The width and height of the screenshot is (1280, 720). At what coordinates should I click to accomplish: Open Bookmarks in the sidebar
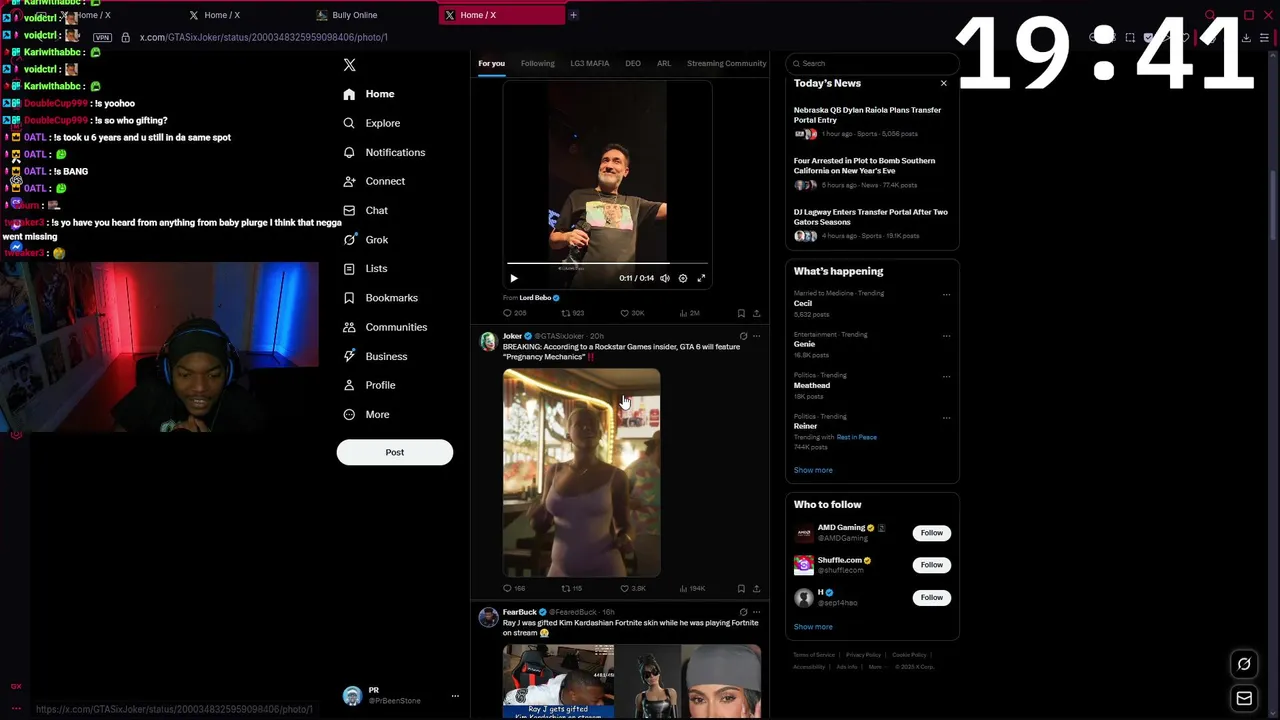coord(380,298)
